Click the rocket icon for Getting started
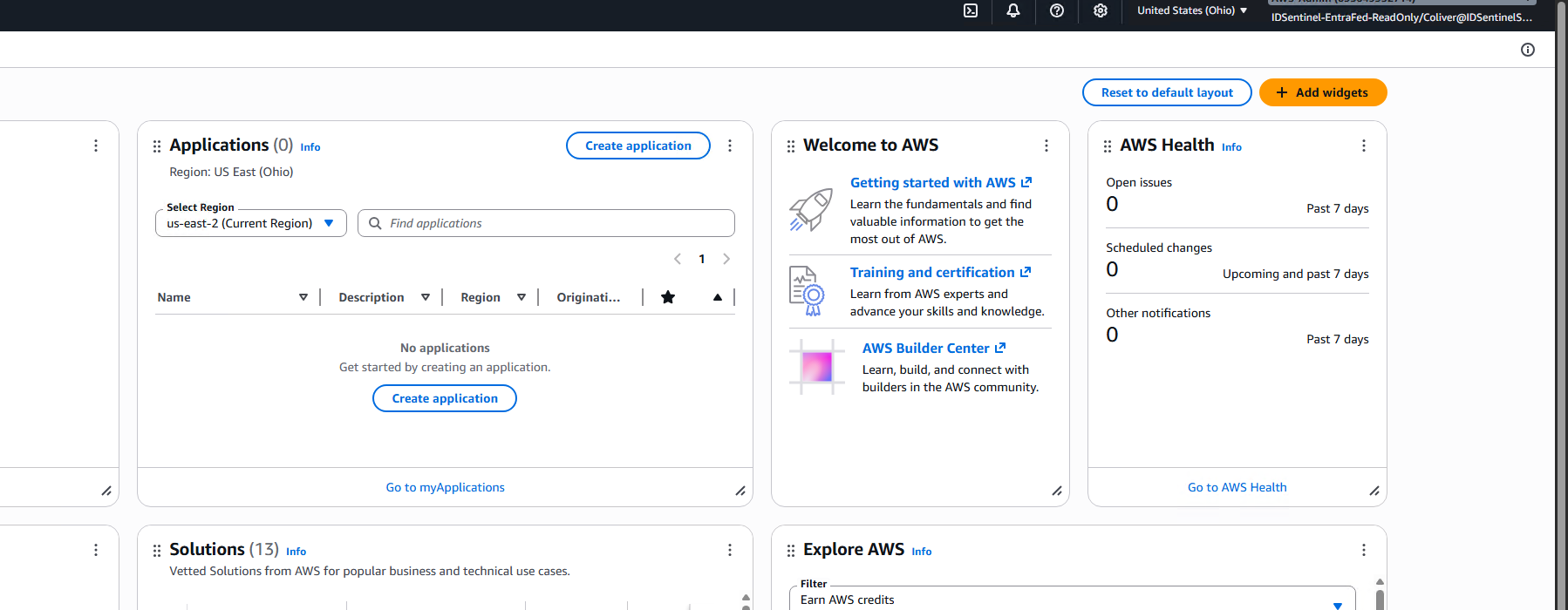 [811, 210]
